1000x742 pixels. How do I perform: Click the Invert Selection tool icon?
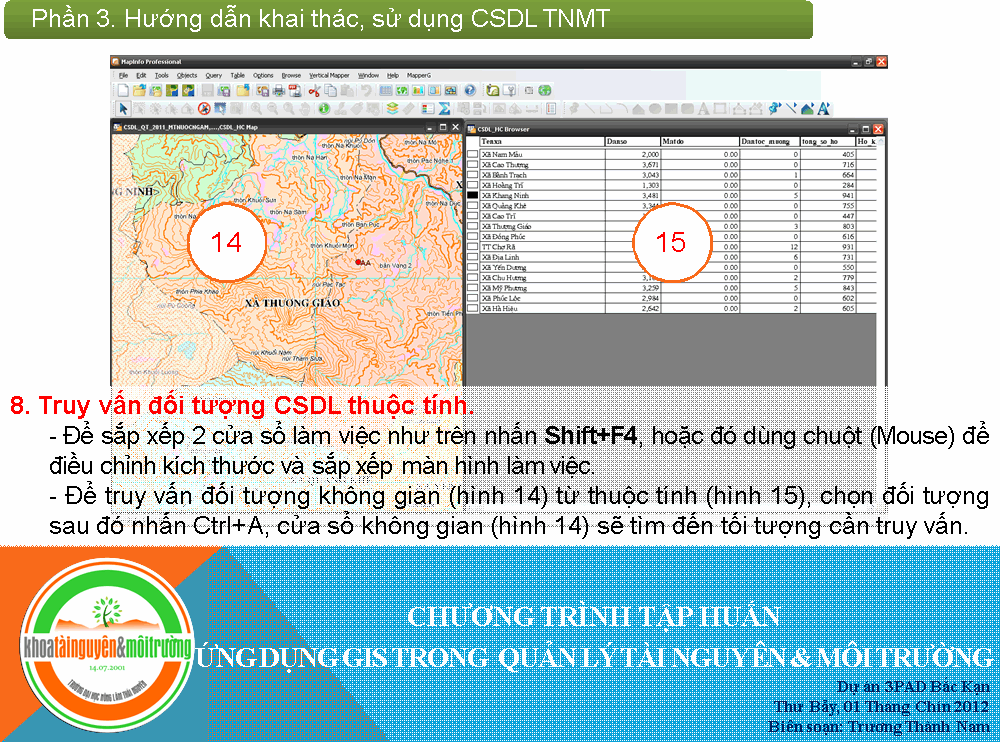pyautogui.click(x=220, y=108)
